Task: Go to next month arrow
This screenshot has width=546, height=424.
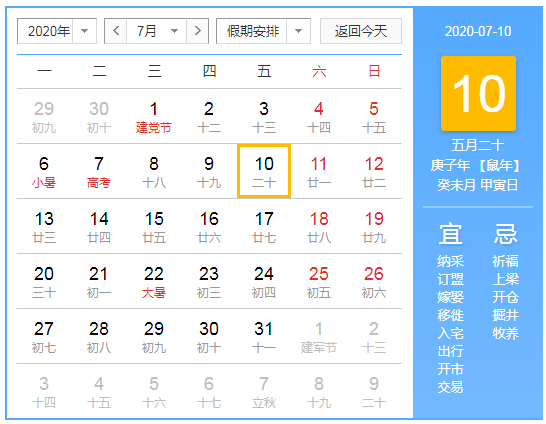Action: point(197,31)
